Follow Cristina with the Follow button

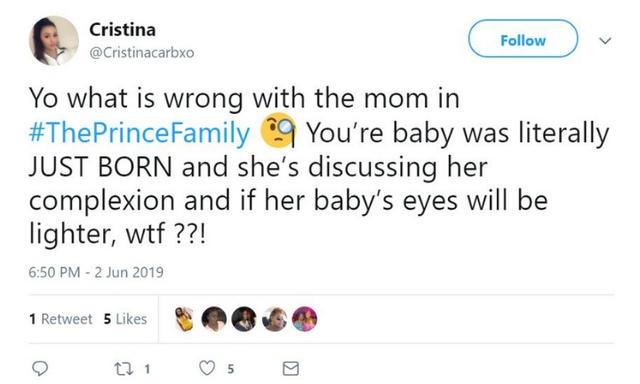[523, 39]
